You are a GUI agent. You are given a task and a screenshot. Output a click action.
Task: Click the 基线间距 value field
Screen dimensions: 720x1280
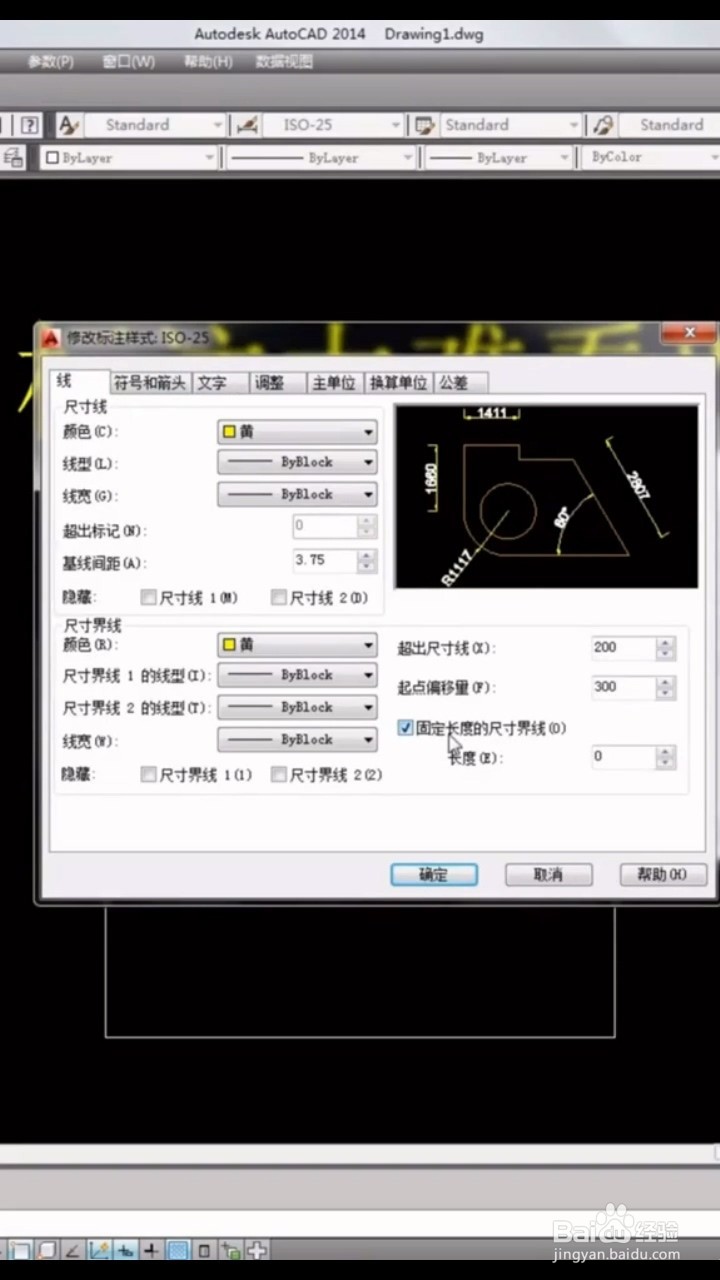325,560
